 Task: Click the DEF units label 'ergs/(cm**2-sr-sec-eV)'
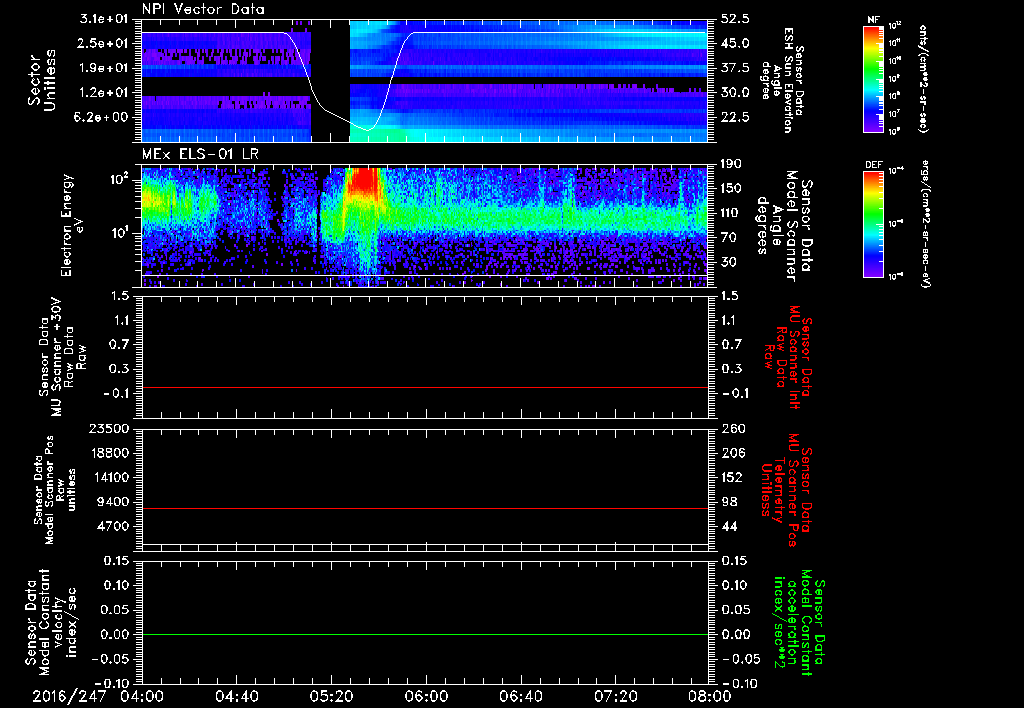925,224
